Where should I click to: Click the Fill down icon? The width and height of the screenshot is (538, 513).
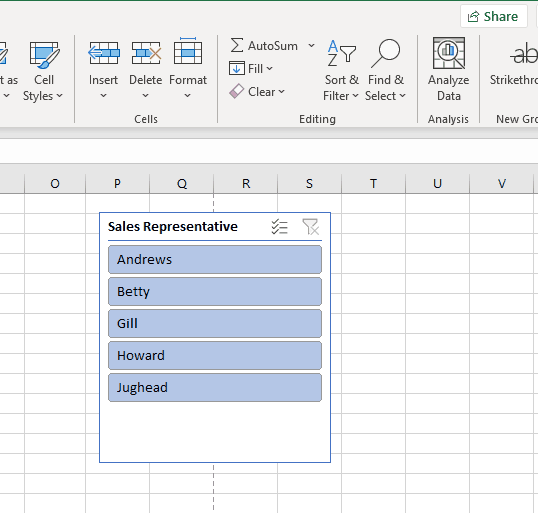237,69
